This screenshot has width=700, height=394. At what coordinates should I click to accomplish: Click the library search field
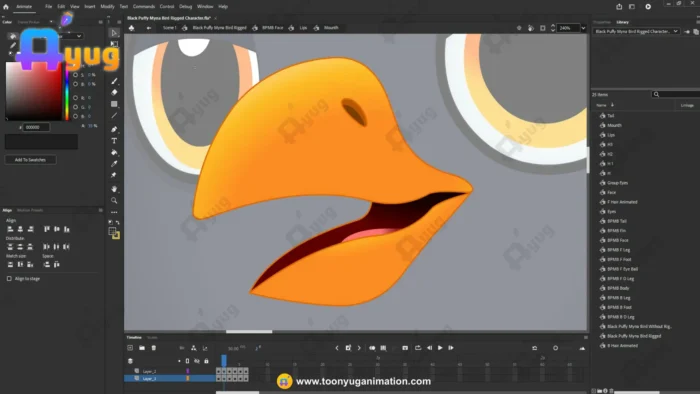point(676,94)
